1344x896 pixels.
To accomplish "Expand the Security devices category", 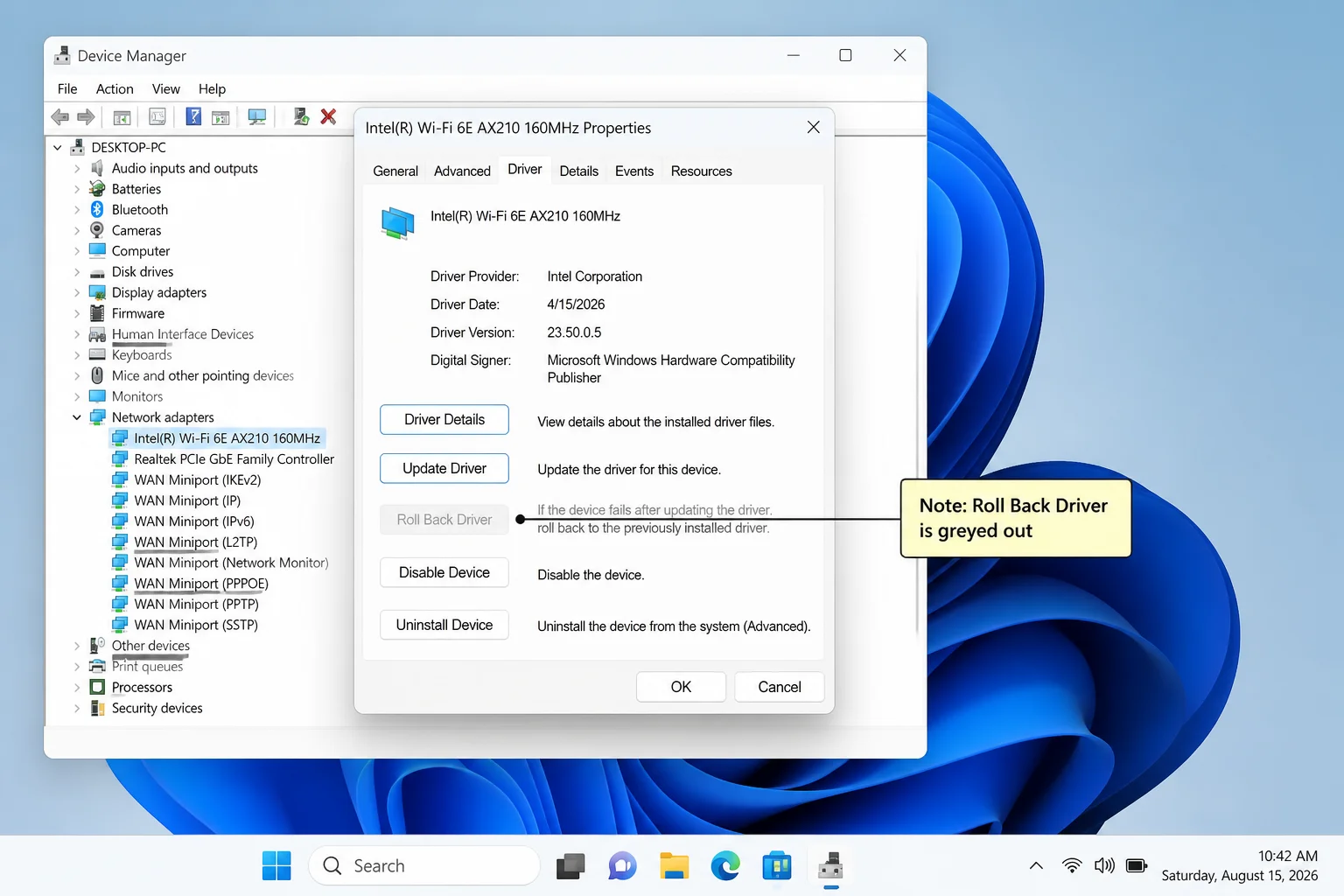I will click(77, 709).
